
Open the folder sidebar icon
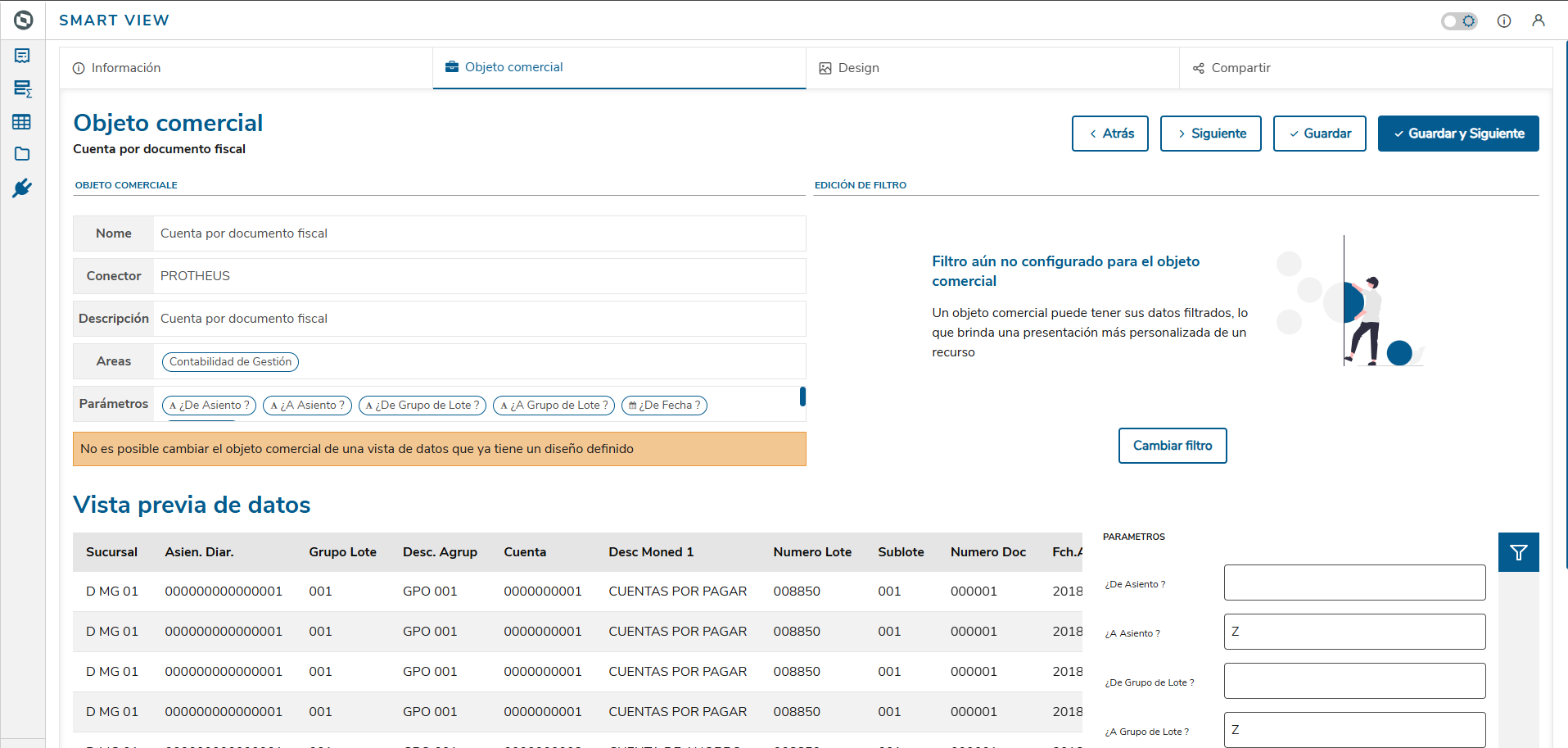click(22, 154)
